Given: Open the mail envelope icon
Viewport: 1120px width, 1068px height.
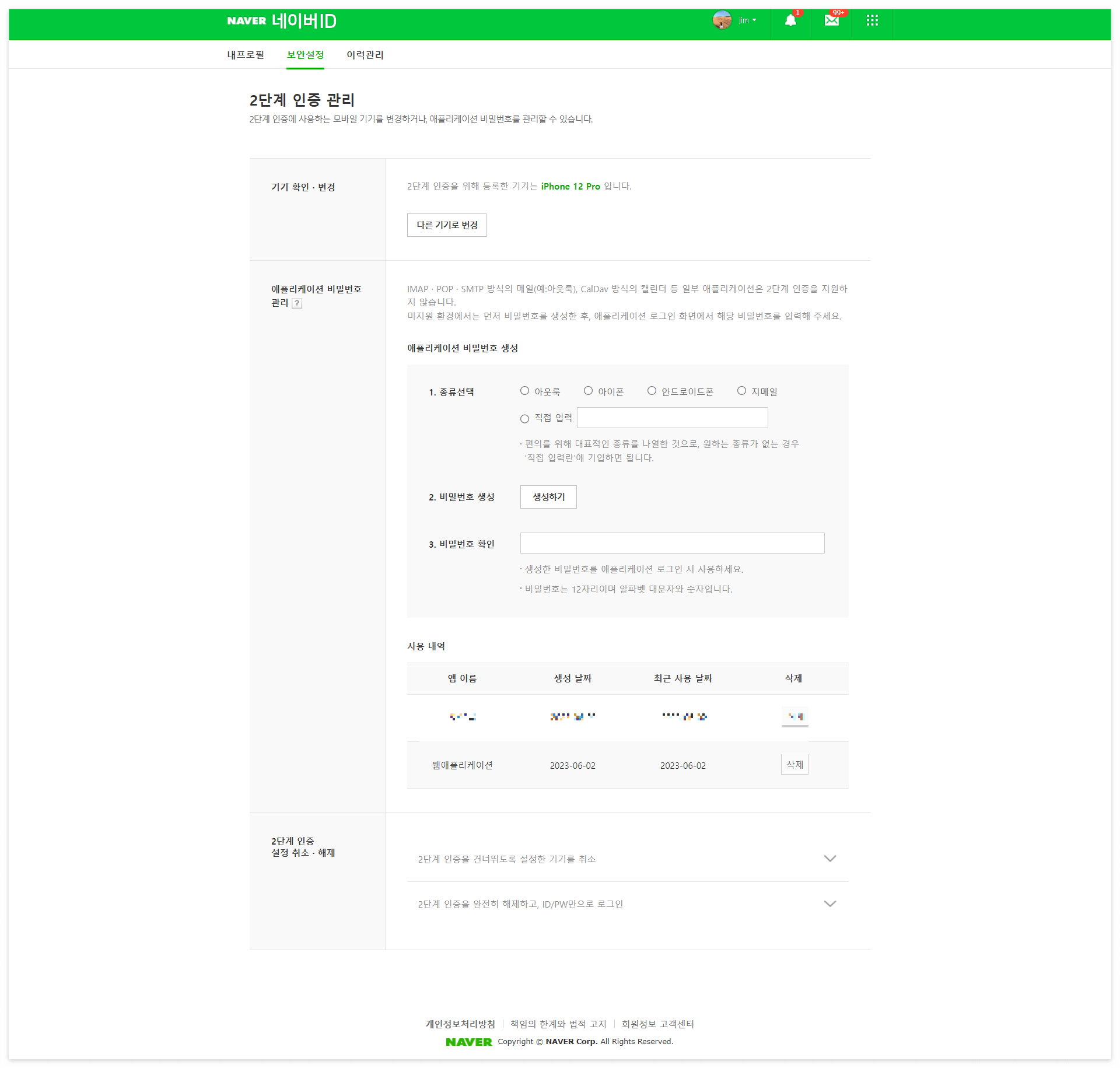Looking at the screenshot, I should pos(831,21).
